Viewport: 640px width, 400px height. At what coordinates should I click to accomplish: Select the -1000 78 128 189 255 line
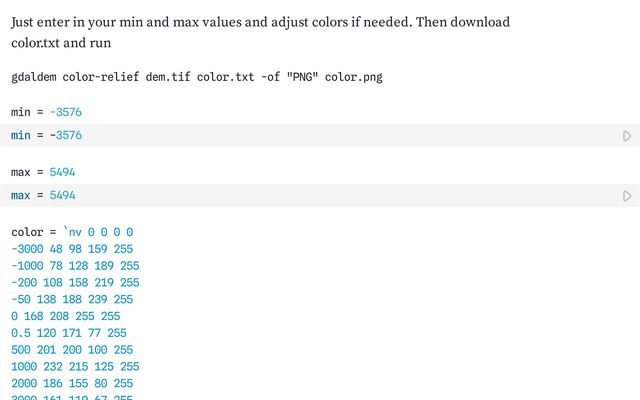(x=75, y=266)
